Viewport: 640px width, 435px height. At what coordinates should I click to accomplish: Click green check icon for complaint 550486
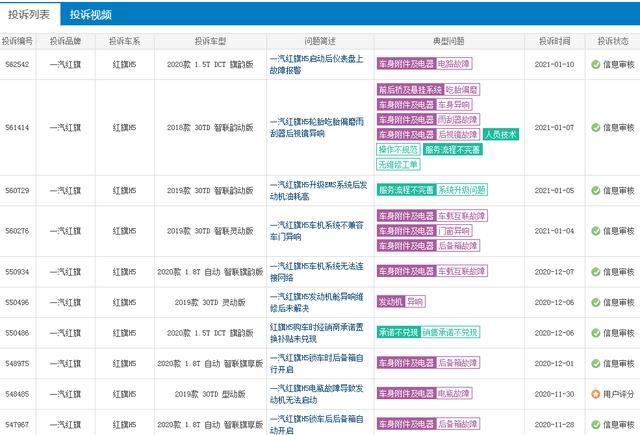[x=596, y=333]
